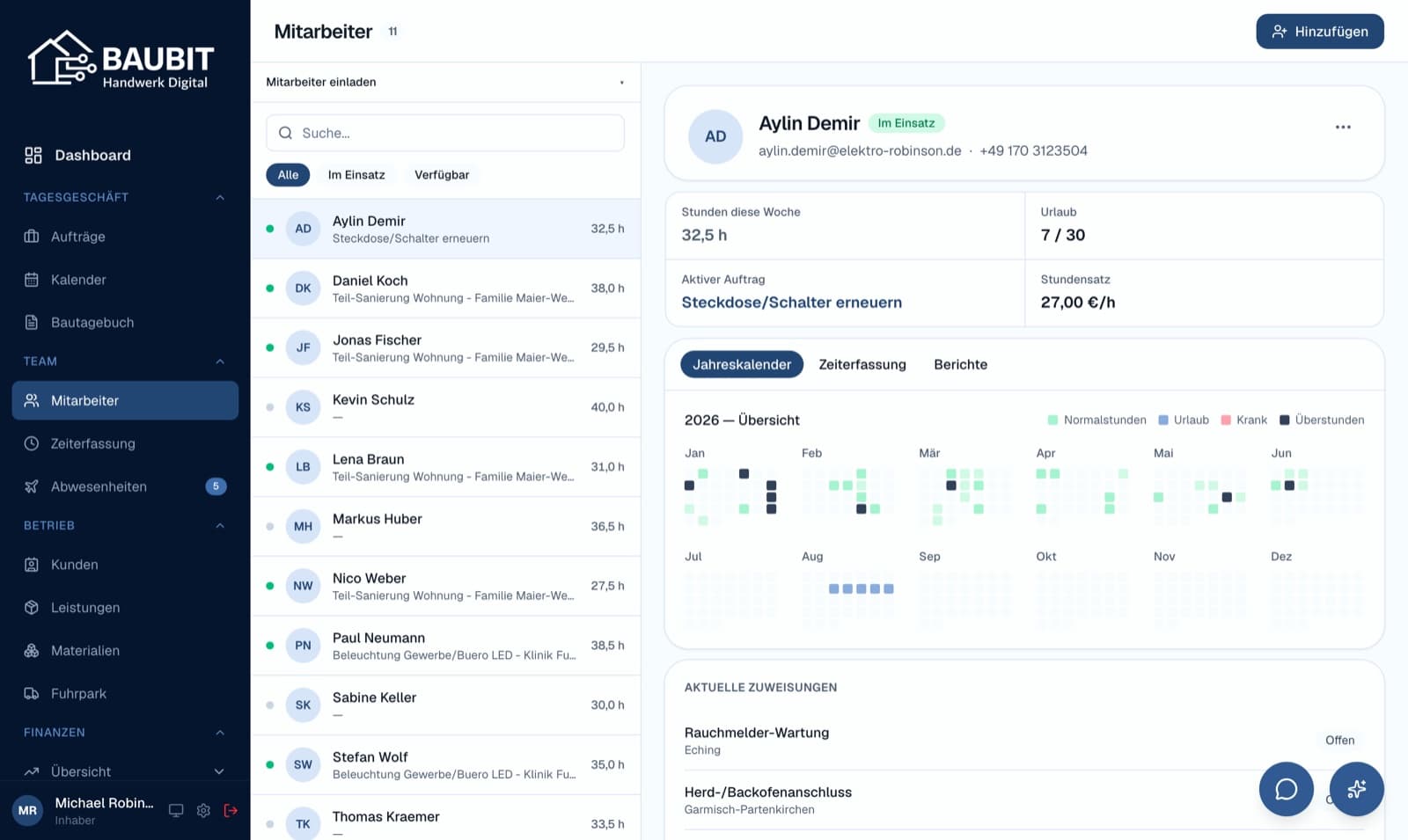
Task: Launch the AI sparkle assistant button
Action: [x=1356, y=789]
